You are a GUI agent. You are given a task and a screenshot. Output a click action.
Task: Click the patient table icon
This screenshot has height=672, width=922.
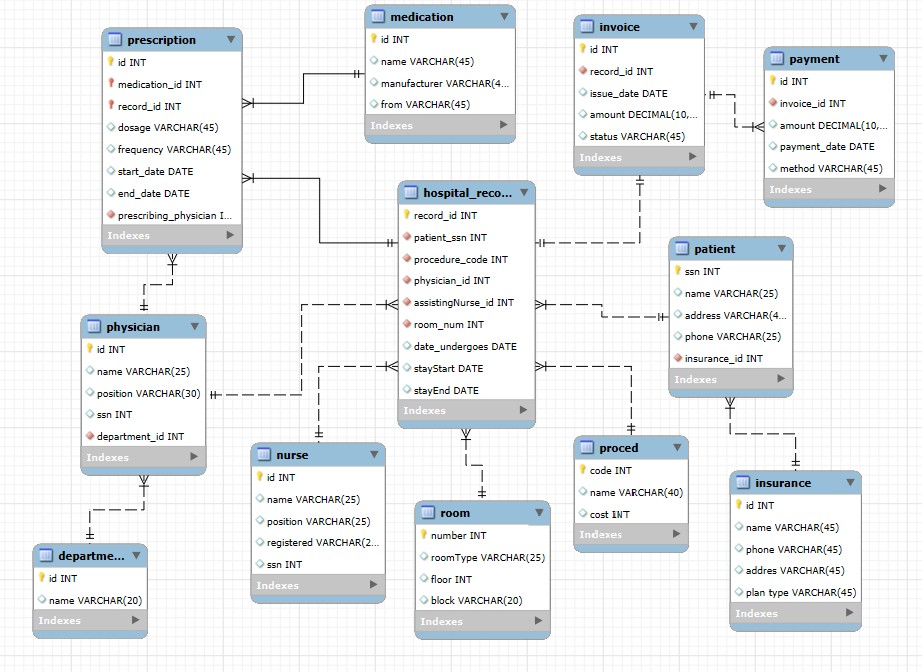[682, 249]
